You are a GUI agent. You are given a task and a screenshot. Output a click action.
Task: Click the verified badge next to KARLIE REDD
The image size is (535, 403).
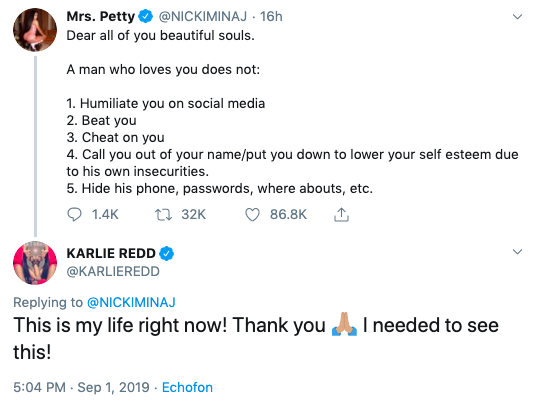[x=167, y=254]
